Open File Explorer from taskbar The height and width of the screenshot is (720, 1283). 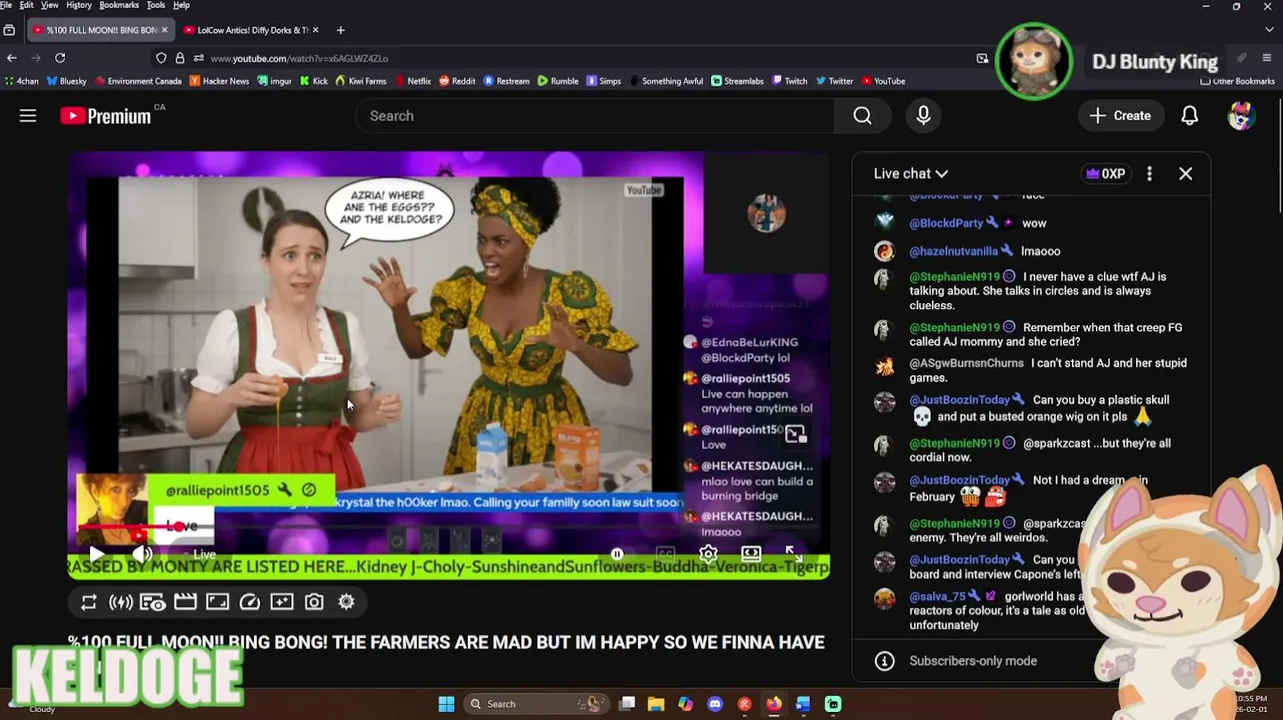point(656,704)
